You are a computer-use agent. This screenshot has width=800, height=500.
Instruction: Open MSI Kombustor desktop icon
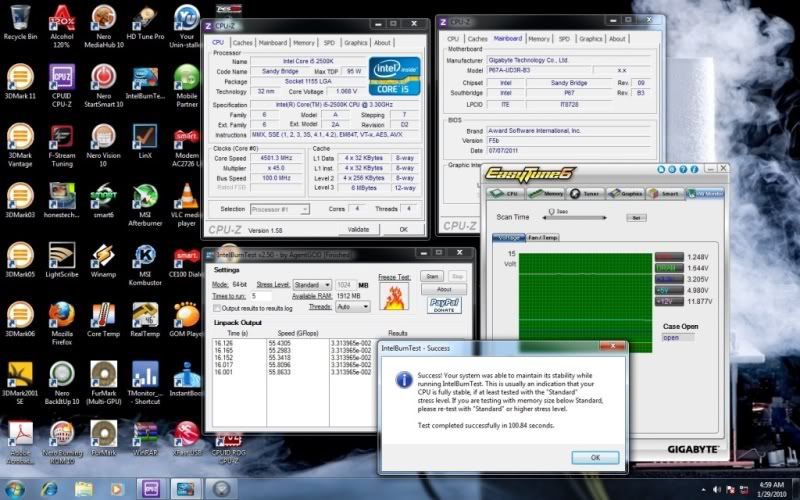pos(145,264)
